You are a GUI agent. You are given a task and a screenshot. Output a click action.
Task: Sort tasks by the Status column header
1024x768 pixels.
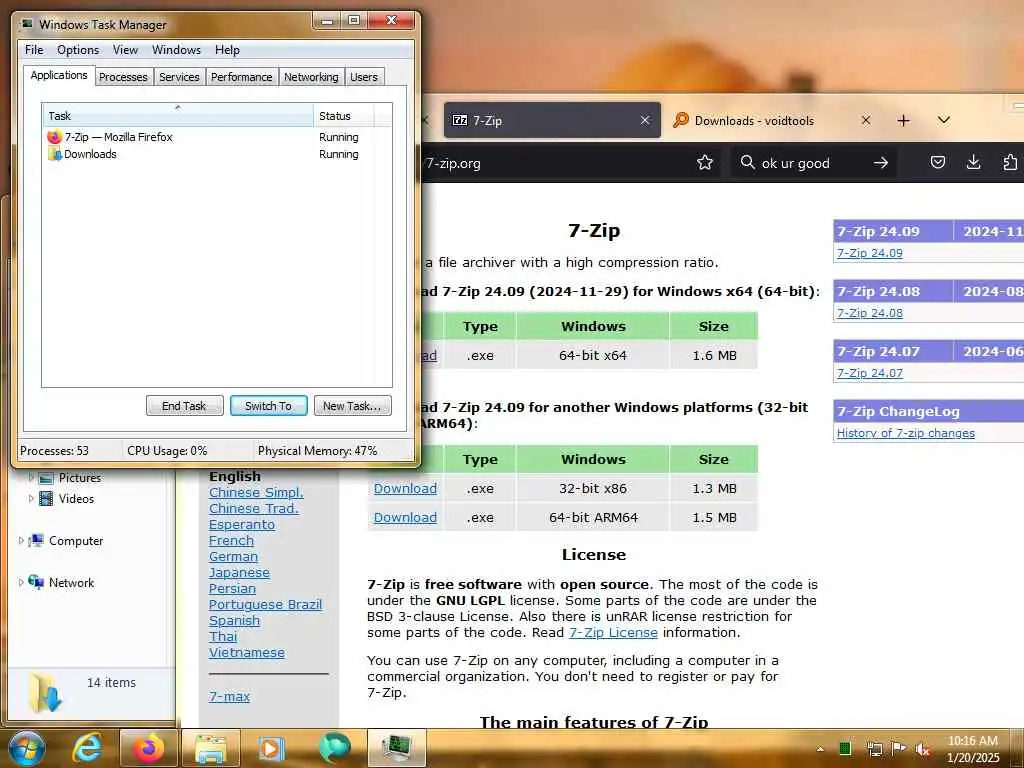pos(343,116)
